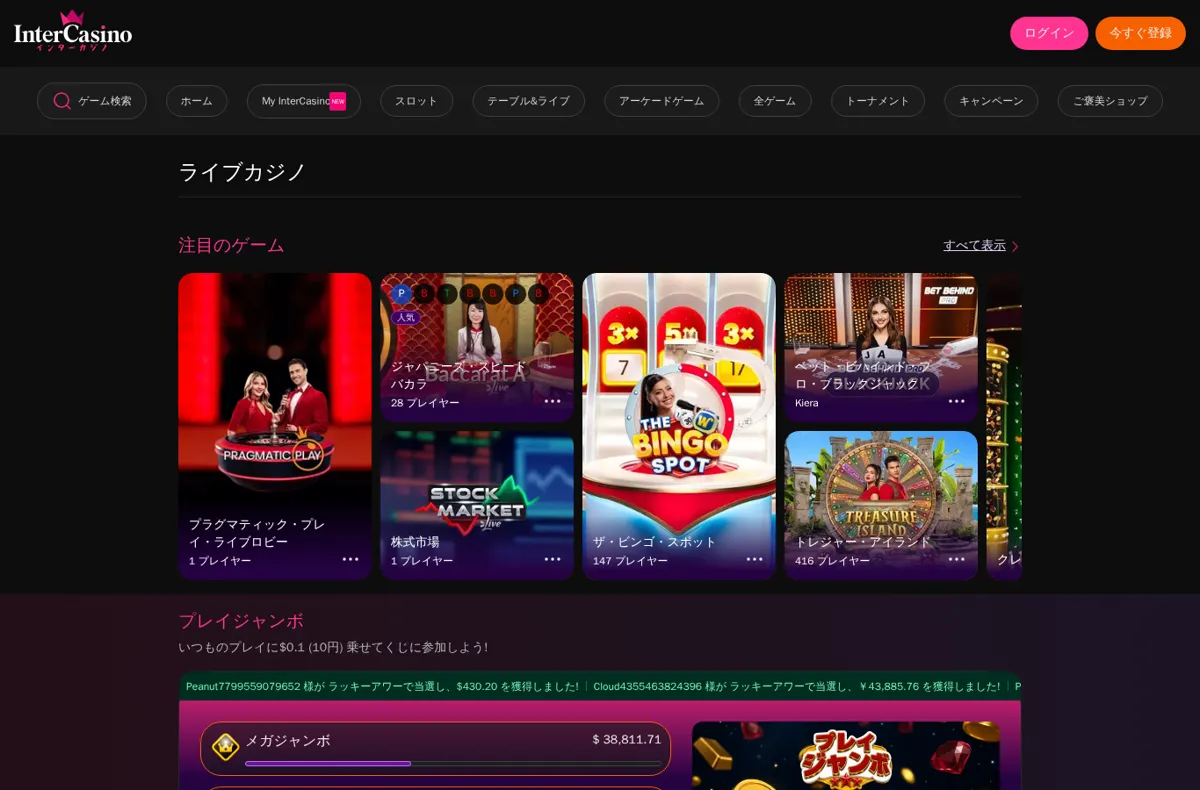Click the 今すぐ登録 button

click(x=1140, y=33)
